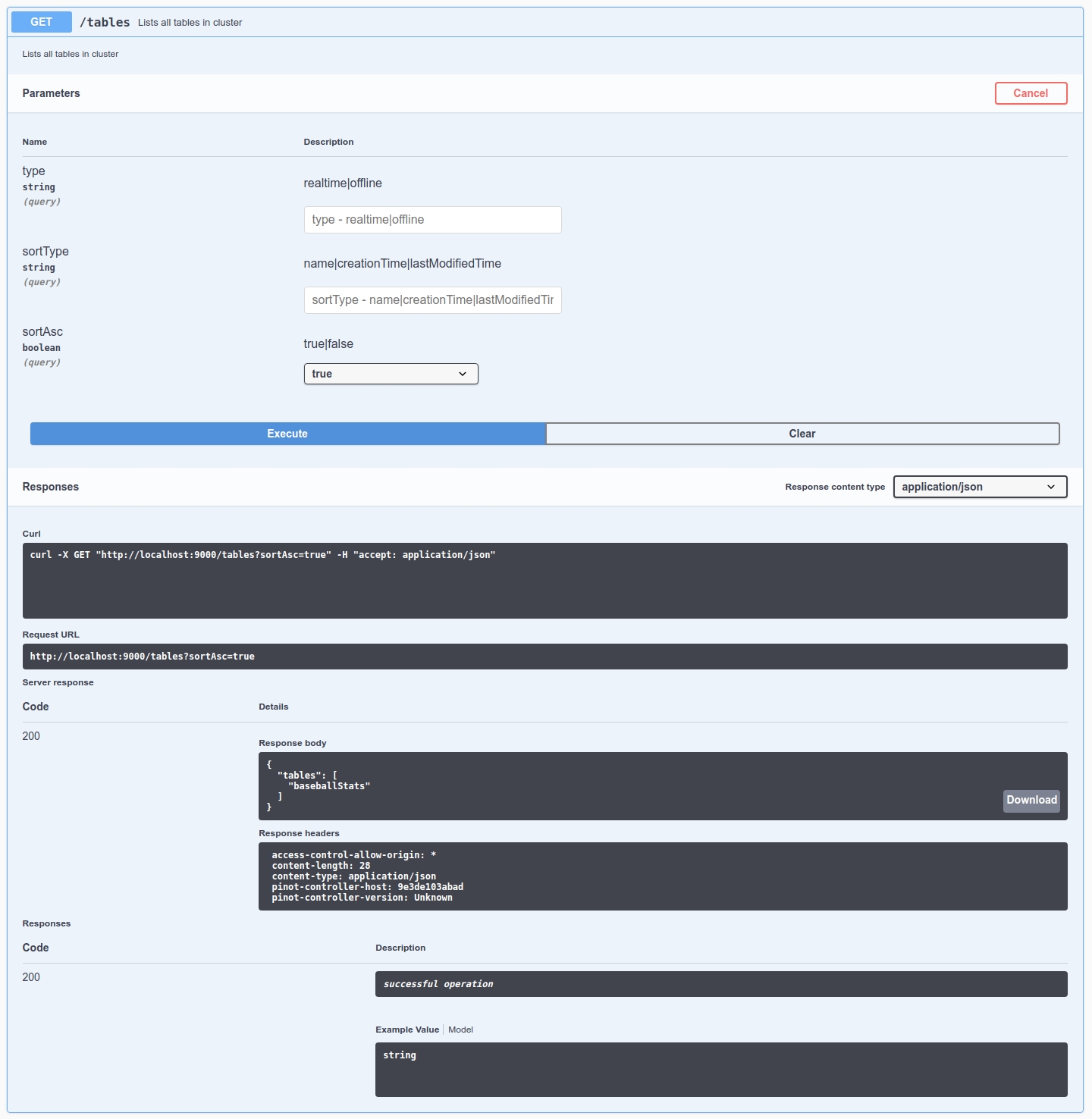Switch to the Example Value tab
The image size is (1092, 1119).
pyautogui.click(x=407, y=1030)
